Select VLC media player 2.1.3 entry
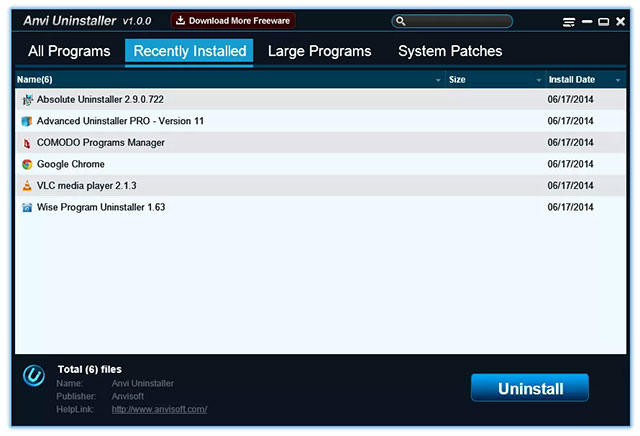This screenshot has height=436, width=640. pyautogui.click(x=320, y=186)
